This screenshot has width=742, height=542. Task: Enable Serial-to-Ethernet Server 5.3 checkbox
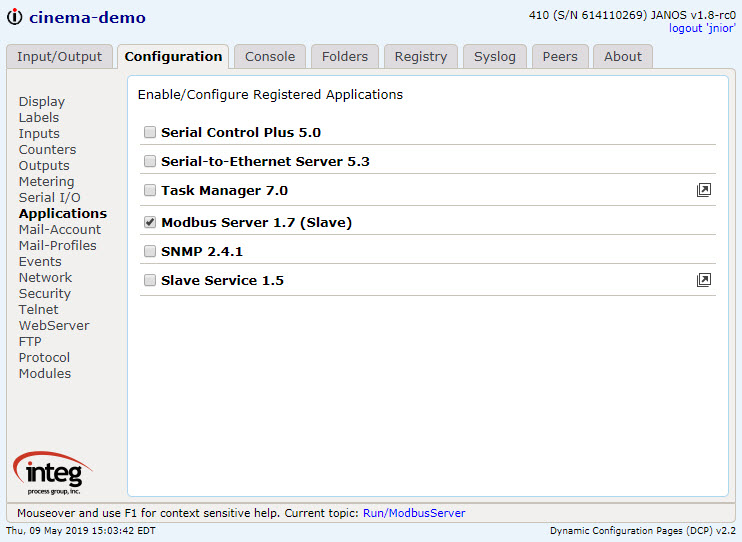(150, 161)
